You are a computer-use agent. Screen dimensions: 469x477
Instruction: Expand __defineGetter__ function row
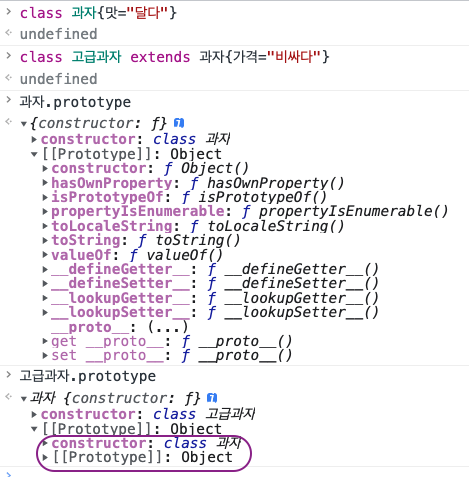45,269
